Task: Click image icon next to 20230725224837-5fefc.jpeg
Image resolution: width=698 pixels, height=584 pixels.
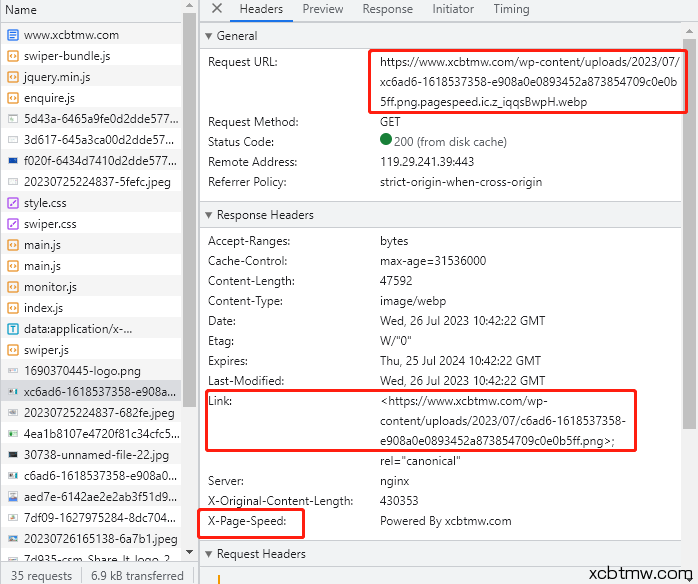Action: pos(13,182)
